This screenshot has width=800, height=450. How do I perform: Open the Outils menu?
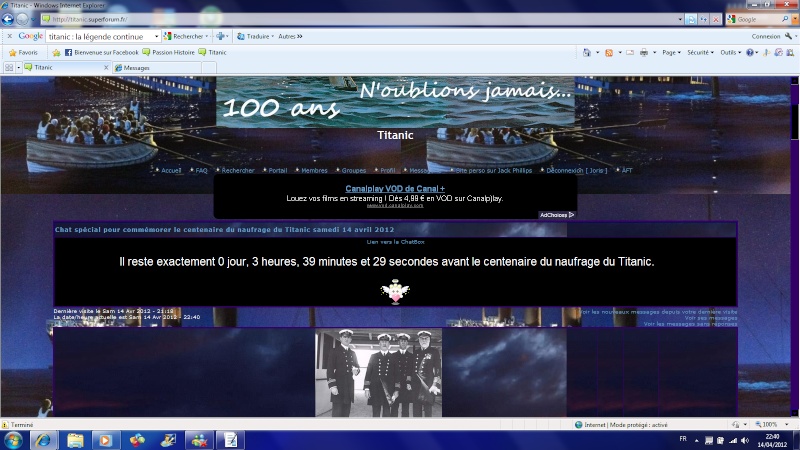coord(731,53)
